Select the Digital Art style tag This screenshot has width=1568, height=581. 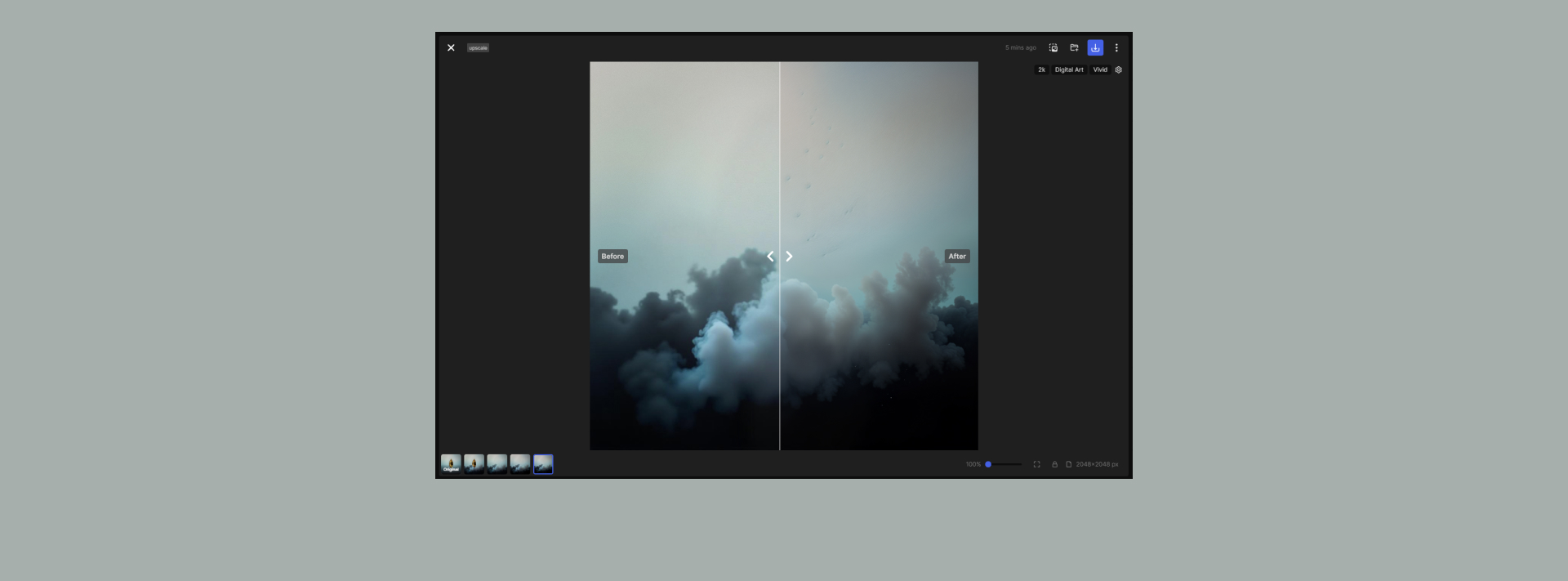(x=1069, y=69)
